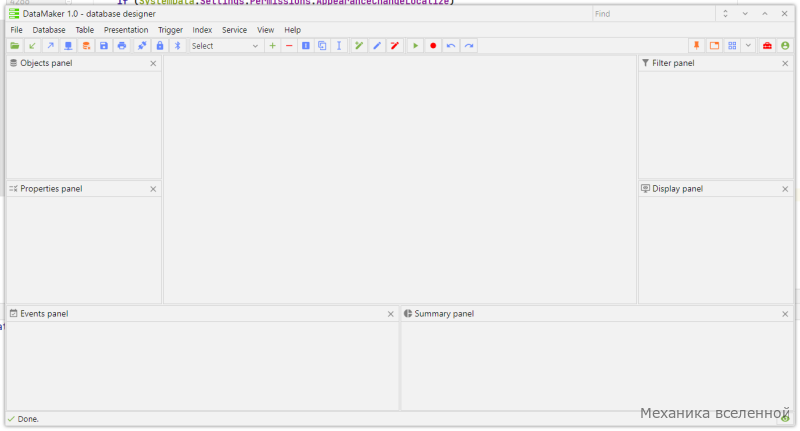The image size is (800, 431).
Task: Click the orange window layout icon
Action: pos(714,46)
